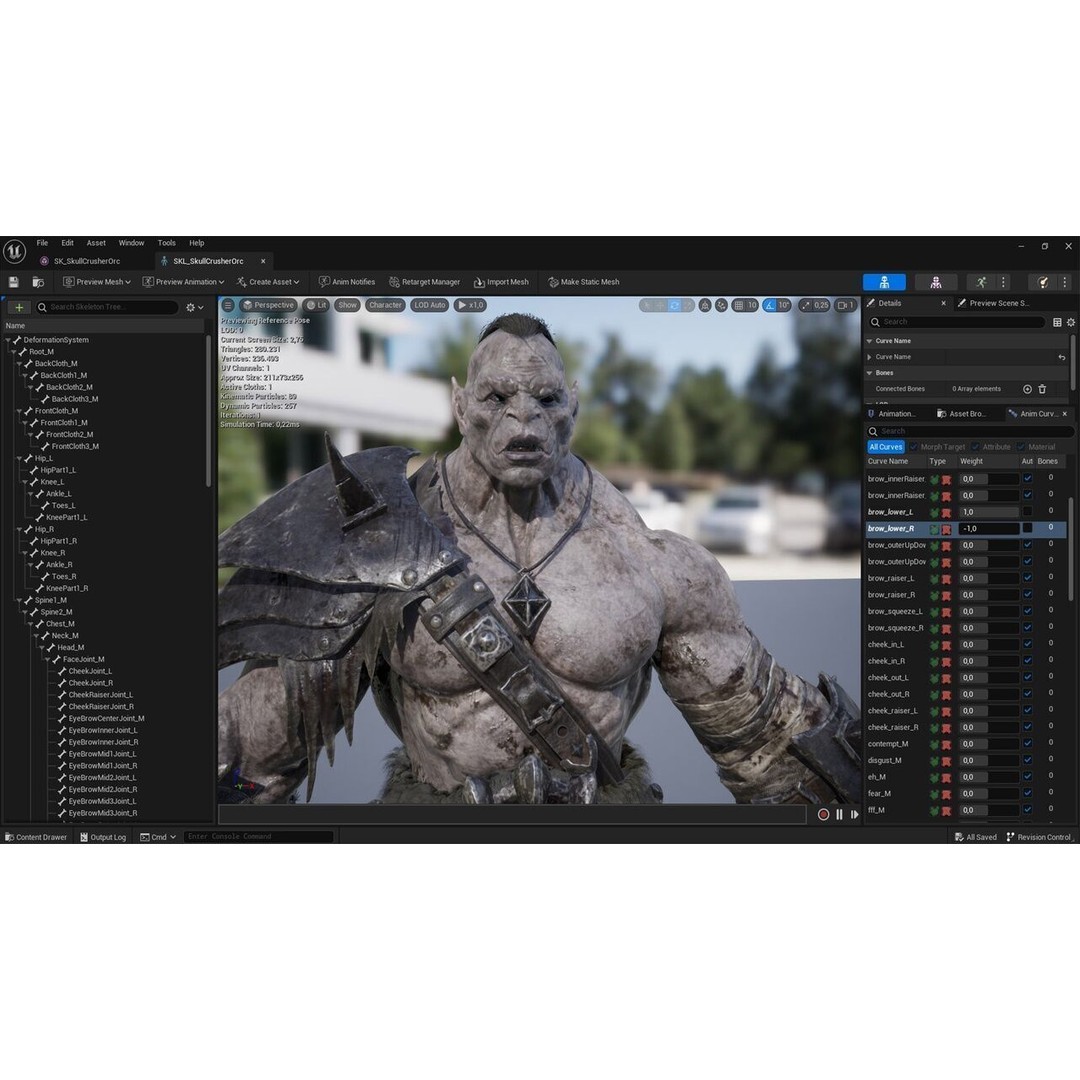1080x1080 pixels.
Task: Open Details property matrix grid icon
Action: [1057, 322]
